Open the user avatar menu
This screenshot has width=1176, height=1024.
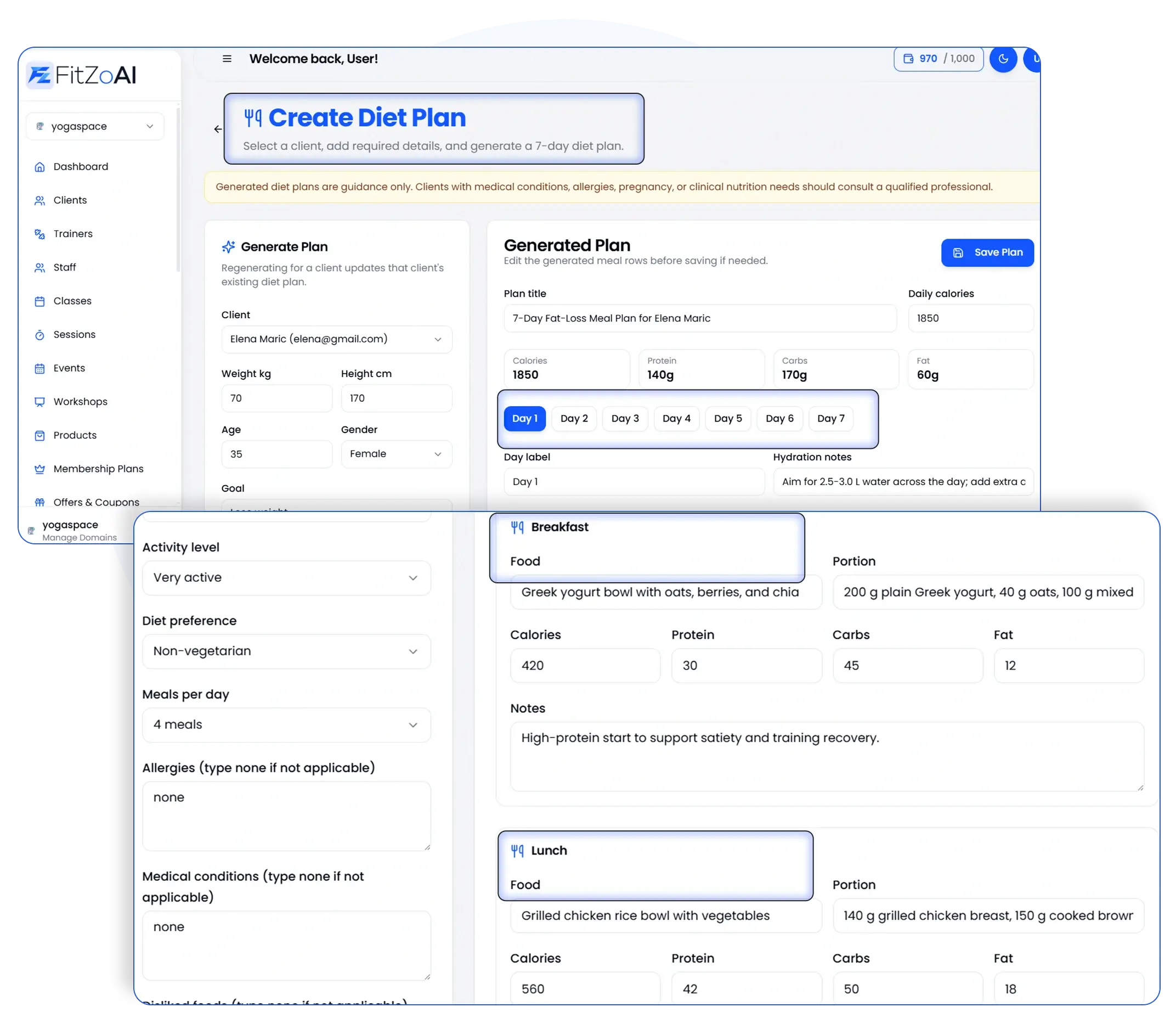[1032, 59]
